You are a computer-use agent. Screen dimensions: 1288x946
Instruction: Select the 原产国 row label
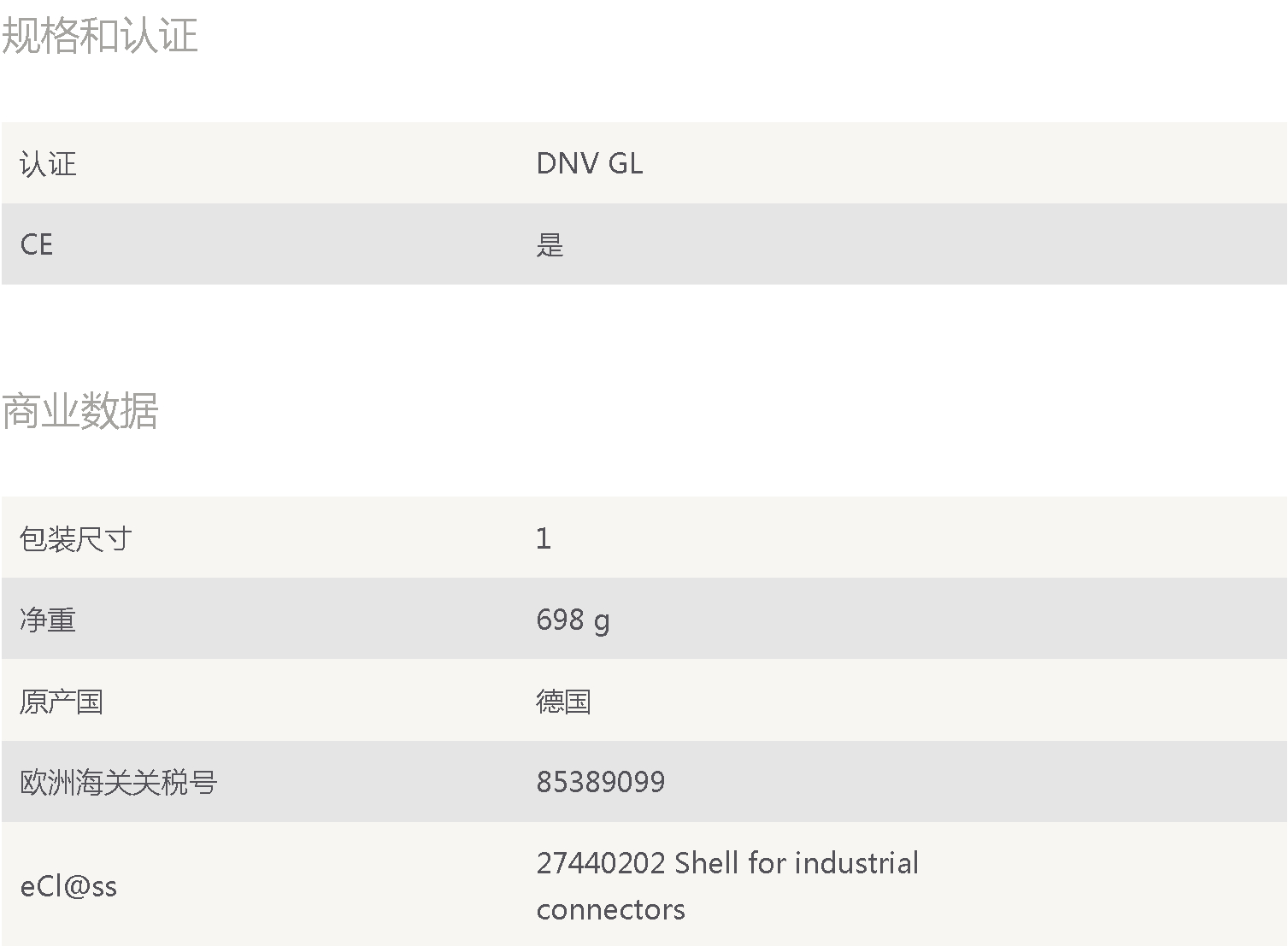(x=62, y=702)
